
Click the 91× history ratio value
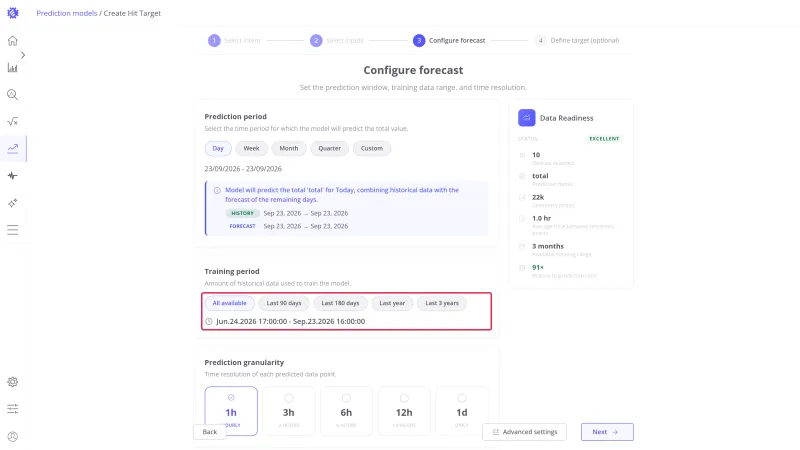point(538,267)
